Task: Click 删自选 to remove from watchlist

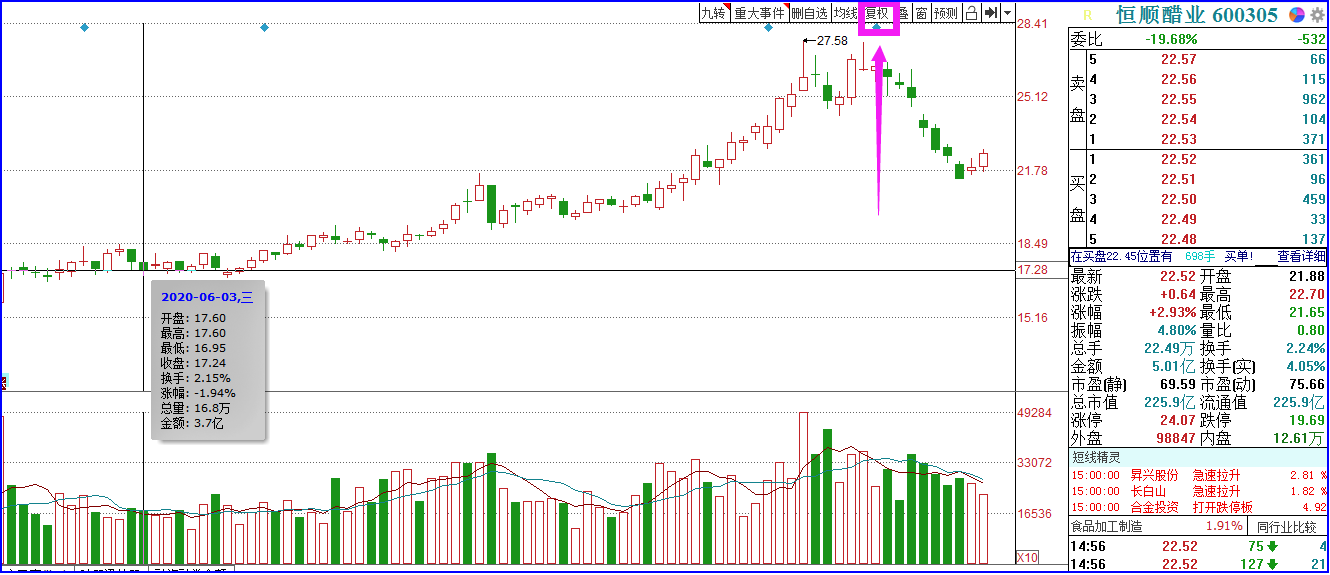Action: point(809,13)
